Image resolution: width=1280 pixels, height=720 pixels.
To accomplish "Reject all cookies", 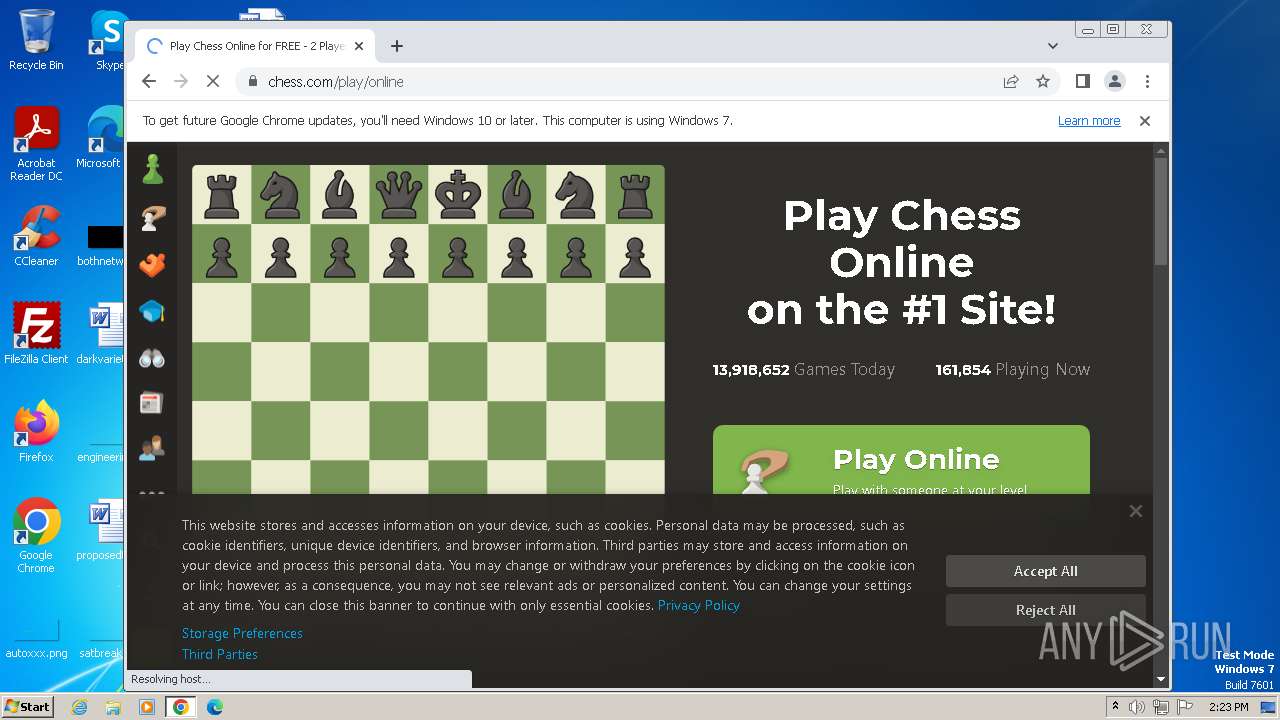I will 1046,610.
